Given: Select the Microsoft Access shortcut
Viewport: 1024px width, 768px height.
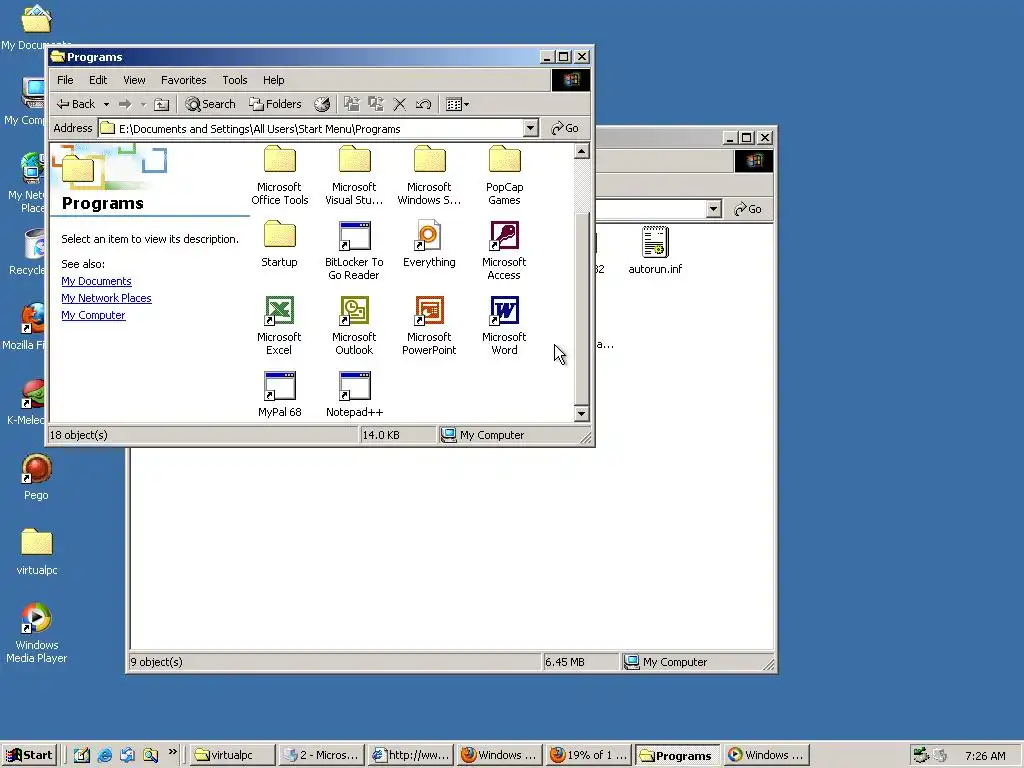Looking at the screenshot, I should 504,251.
